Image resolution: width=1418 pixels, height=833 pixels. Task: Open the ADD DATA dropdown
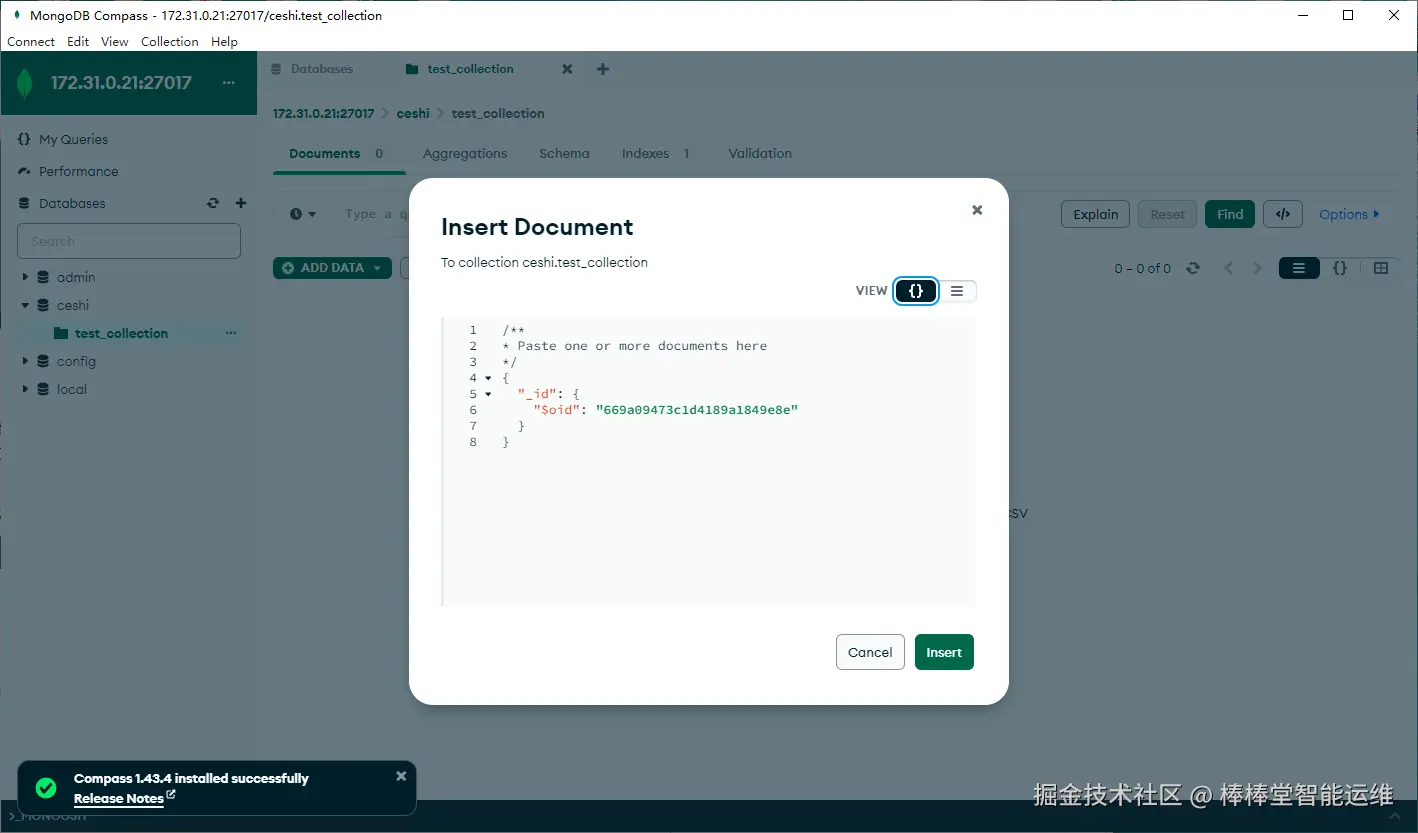[x=332, y=268]
